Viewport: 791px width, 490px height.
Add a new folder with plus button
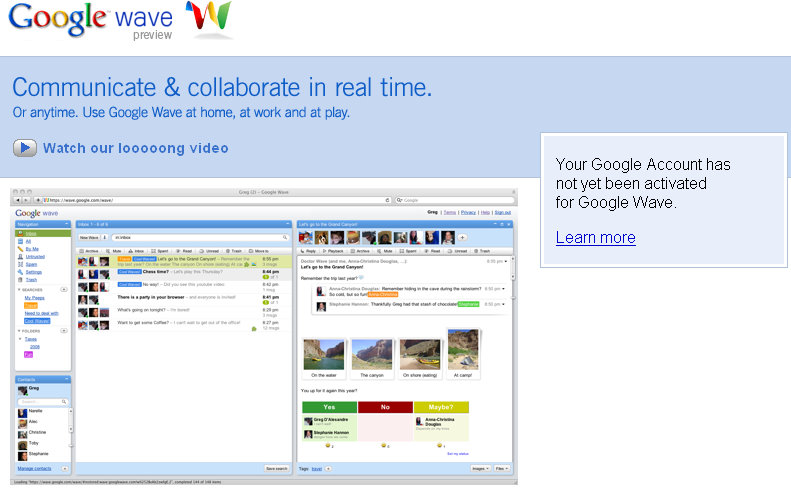click(64, 331)
